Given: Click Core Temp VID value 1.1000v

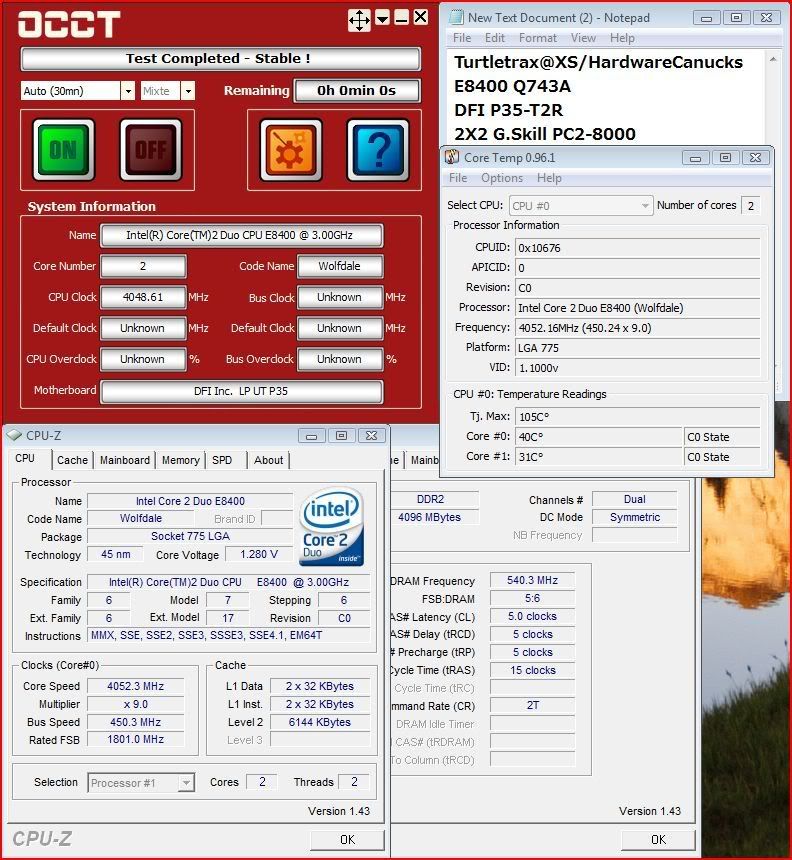Looking at the screenshot, I should [x=637, y=368].
